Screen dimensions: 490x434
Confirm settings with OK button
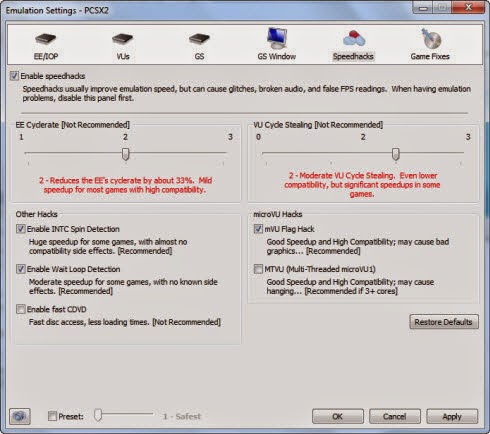(x=338, y=416)
